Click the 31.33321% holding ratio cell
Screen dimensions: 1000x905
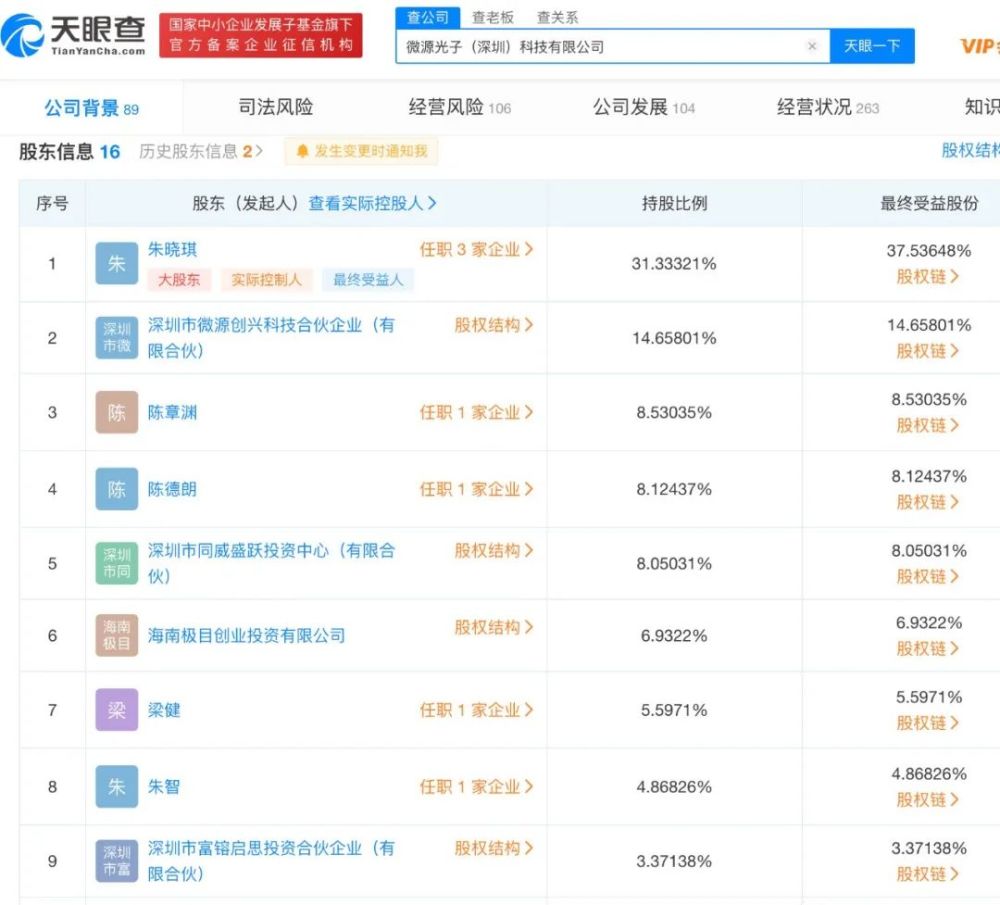pos(674,263)
